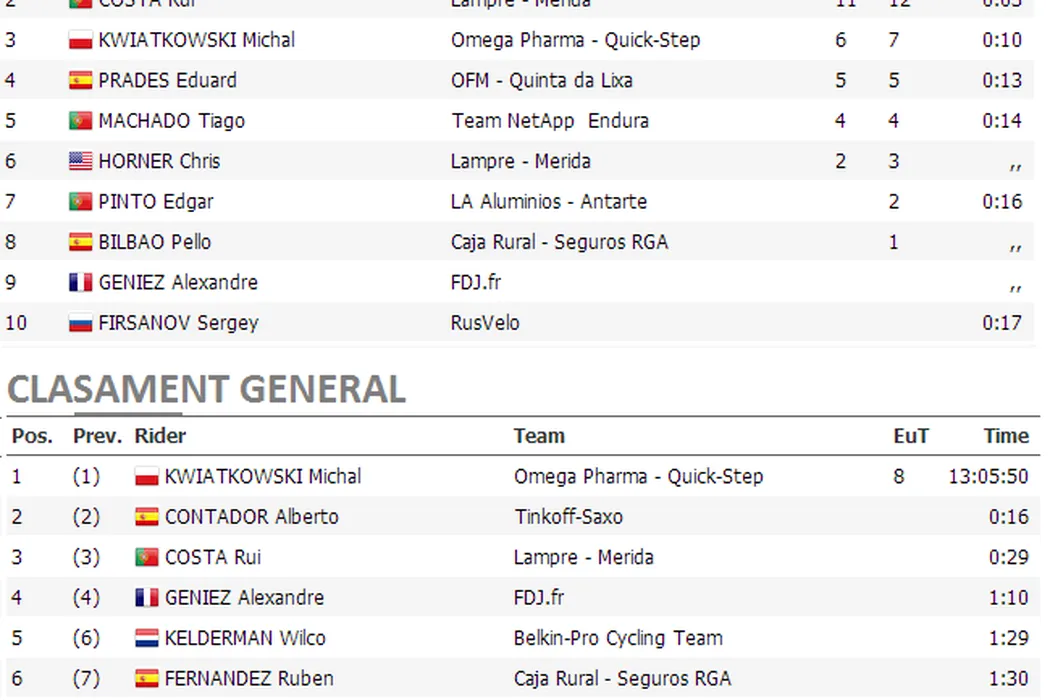This screenshot has width=1050, height=700.
Task: View LA Aluminios - Antarte team
Action: pos(548,202)
